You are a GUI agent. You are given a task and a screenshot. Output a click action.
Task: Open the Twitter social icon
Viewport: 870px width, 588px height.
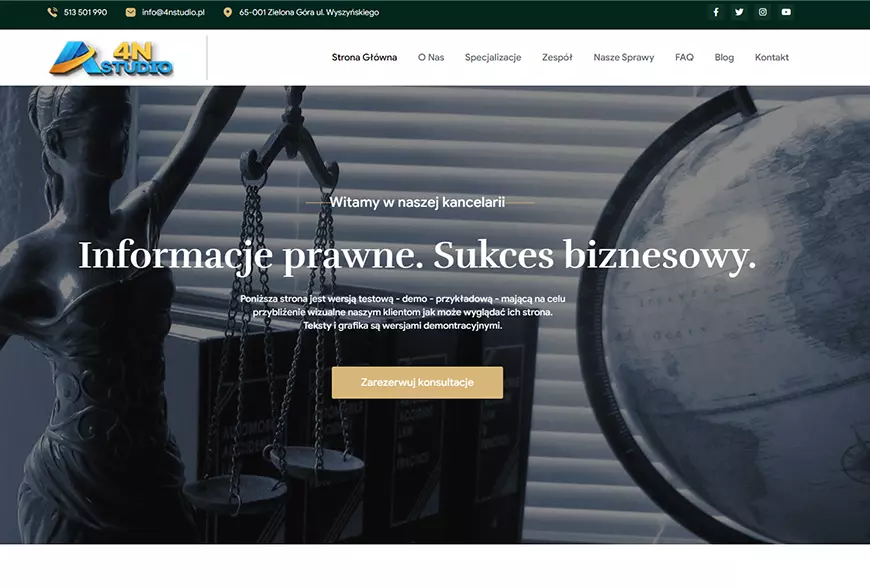[739, 12]
